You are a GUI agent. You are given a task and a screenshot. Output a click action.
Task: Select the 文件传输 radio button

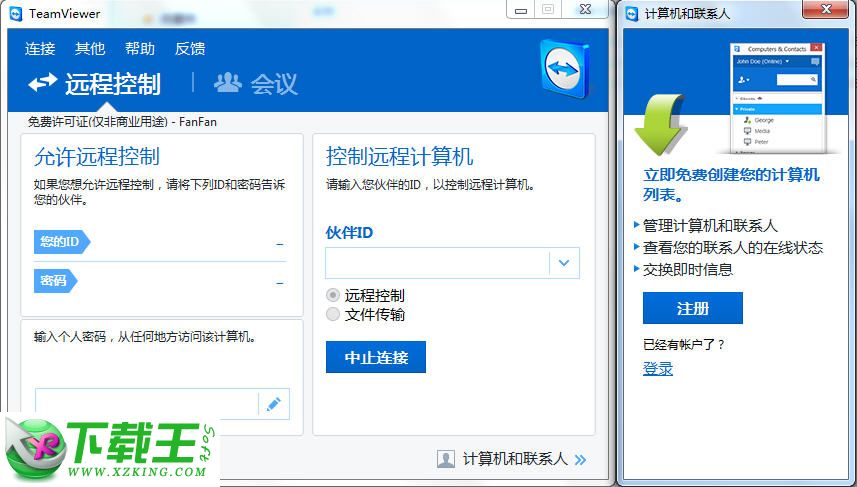click(x=332, y=314)
